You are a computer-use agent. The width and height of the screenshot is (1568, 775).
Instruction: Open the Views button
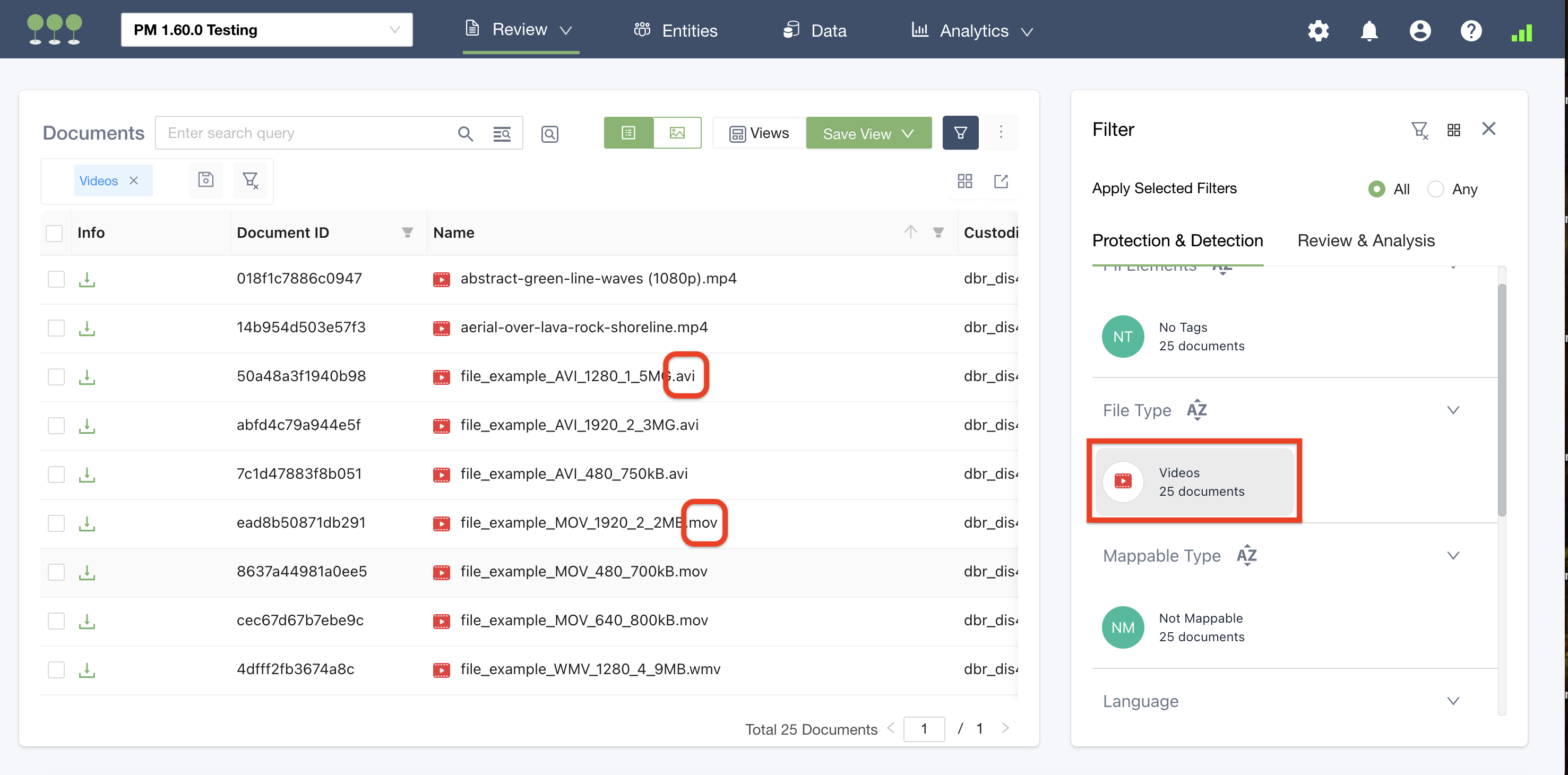point(759,133)
